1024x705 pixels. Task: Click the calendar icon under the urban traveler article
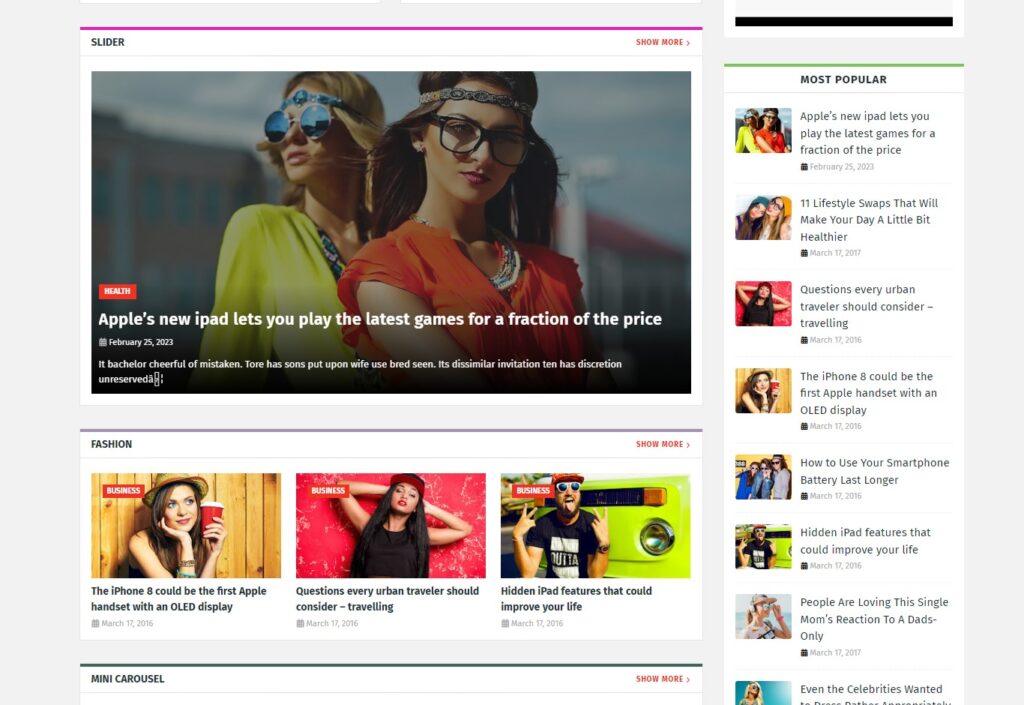pyautogui.click(x=300, y=621)
